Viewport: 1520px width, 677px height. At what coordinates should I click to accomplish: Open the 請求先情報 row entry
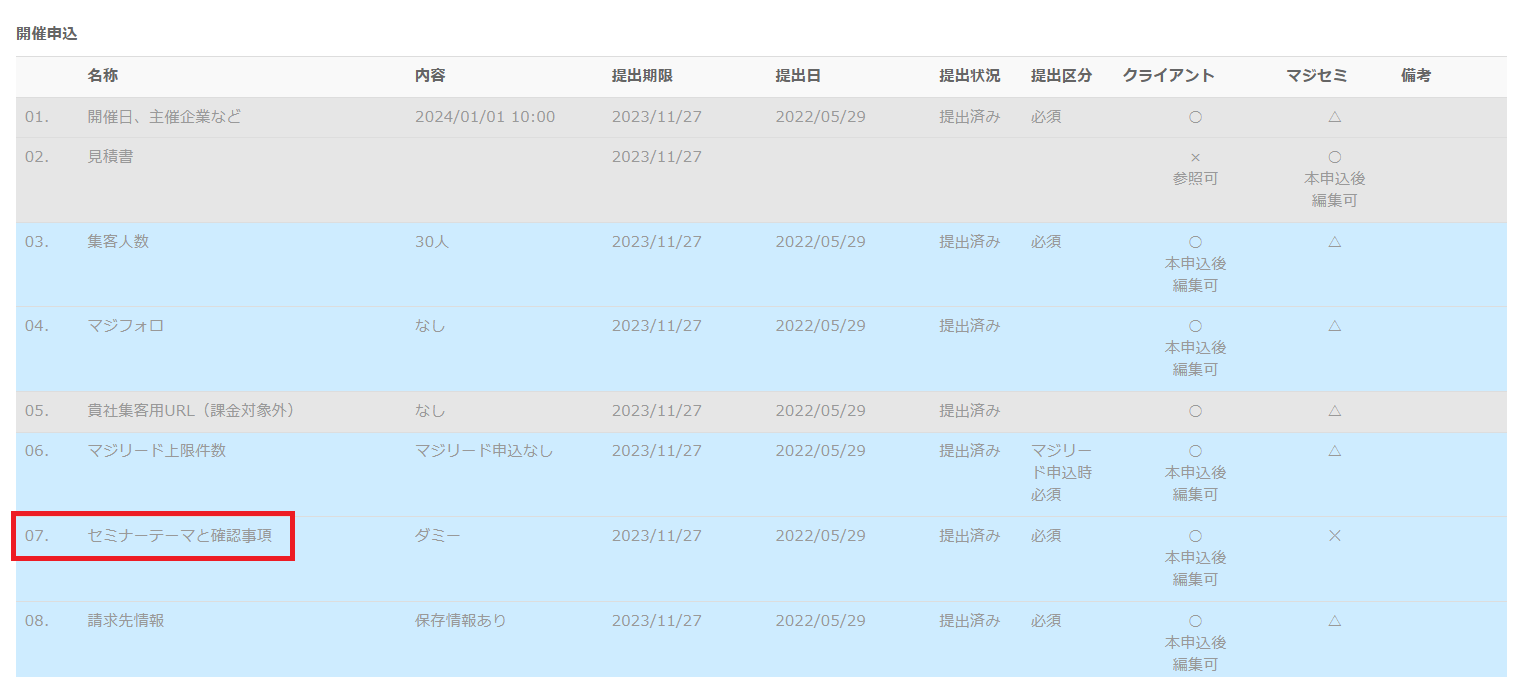pos(126,621)
